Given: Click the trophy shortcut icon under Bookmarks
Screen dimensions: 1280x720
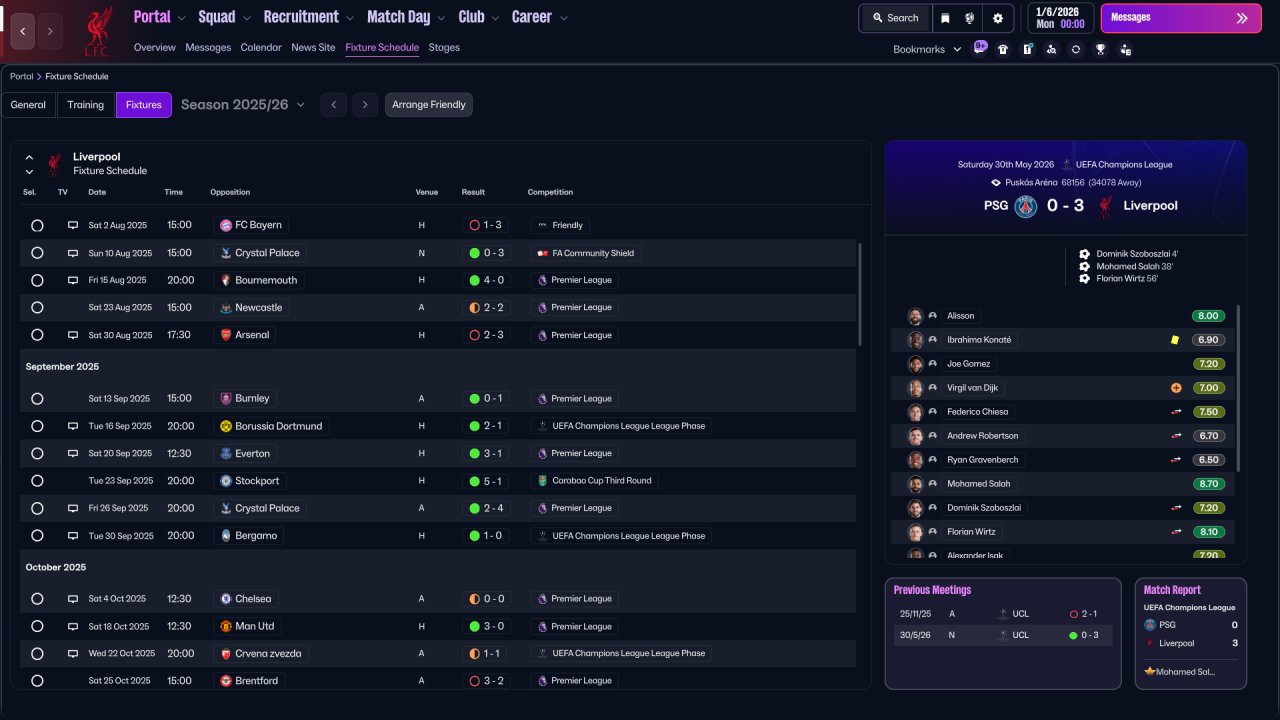Looking at the screenshot, I should [1100, 49].
